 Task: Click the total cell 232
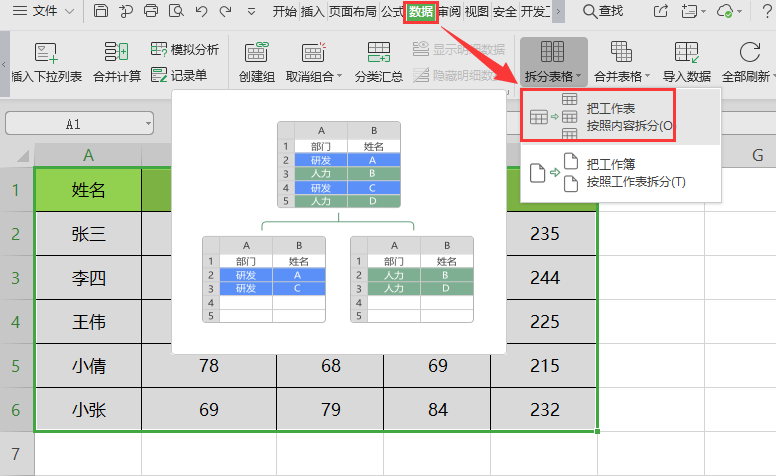(x=544, y=410)
